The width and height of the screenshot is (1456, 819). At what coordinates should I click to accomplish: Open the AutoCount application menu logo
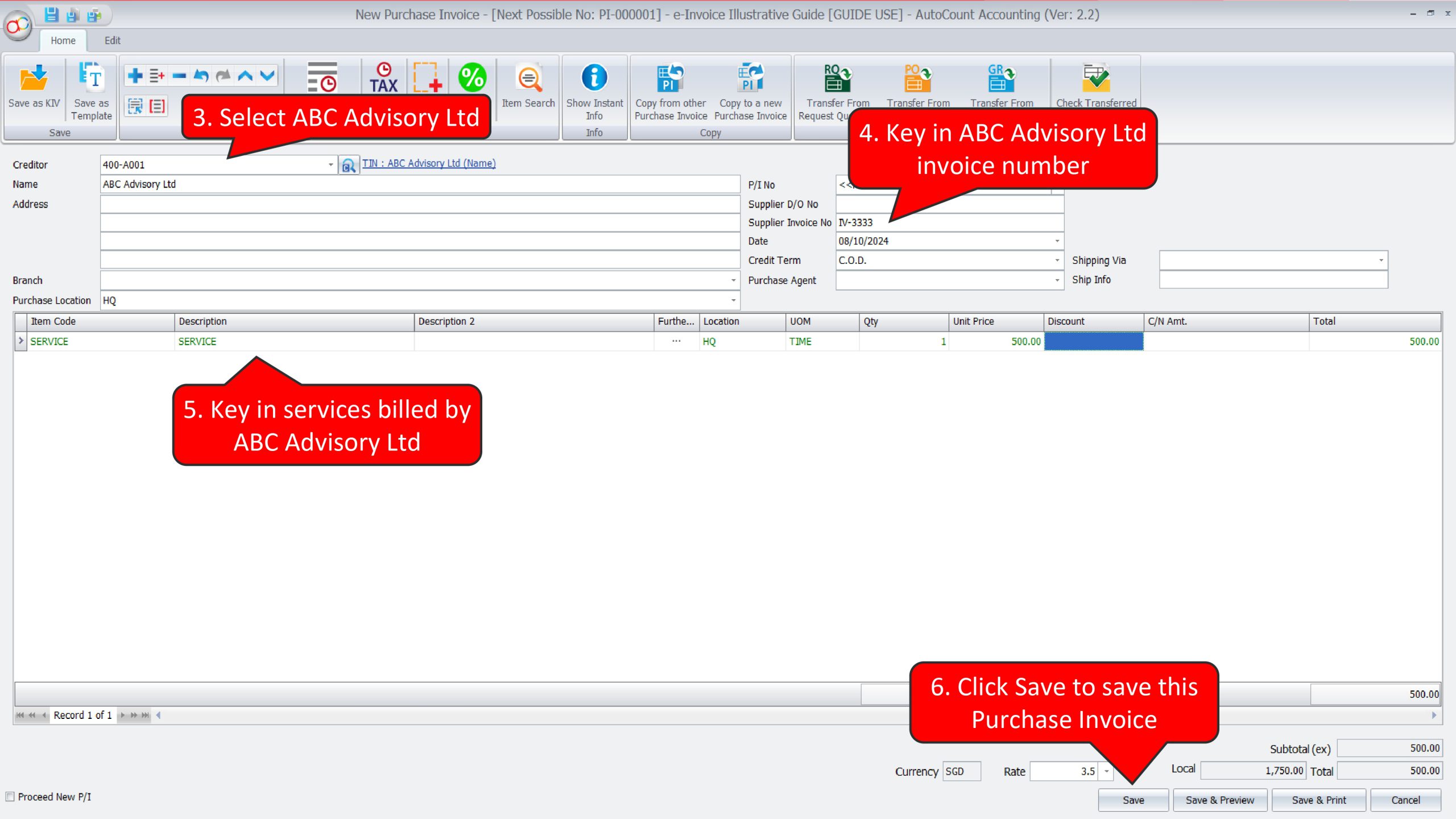tap(18, 25)
